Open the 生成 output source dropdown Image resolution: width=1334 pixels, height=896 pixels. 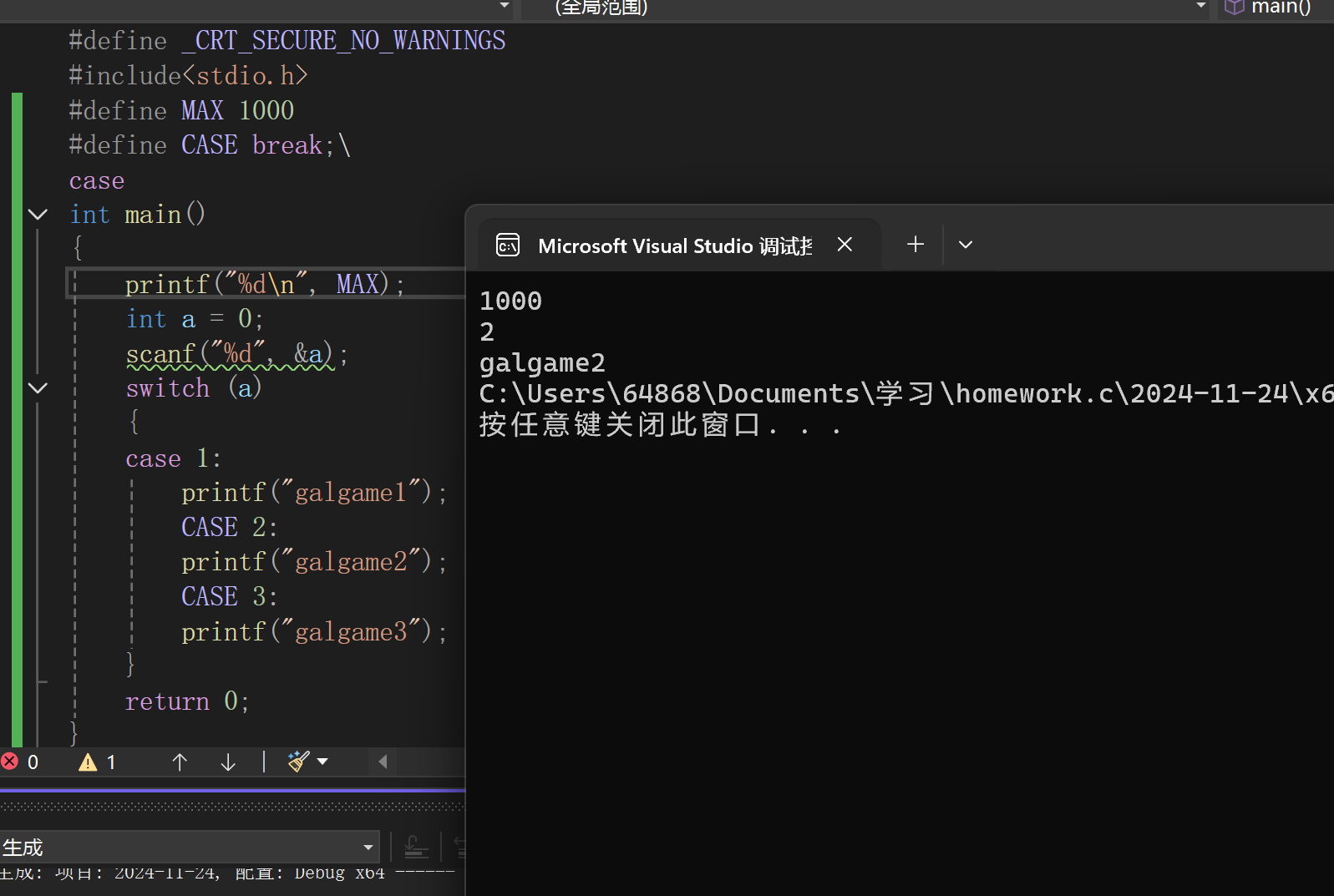[x=190, y=848]
